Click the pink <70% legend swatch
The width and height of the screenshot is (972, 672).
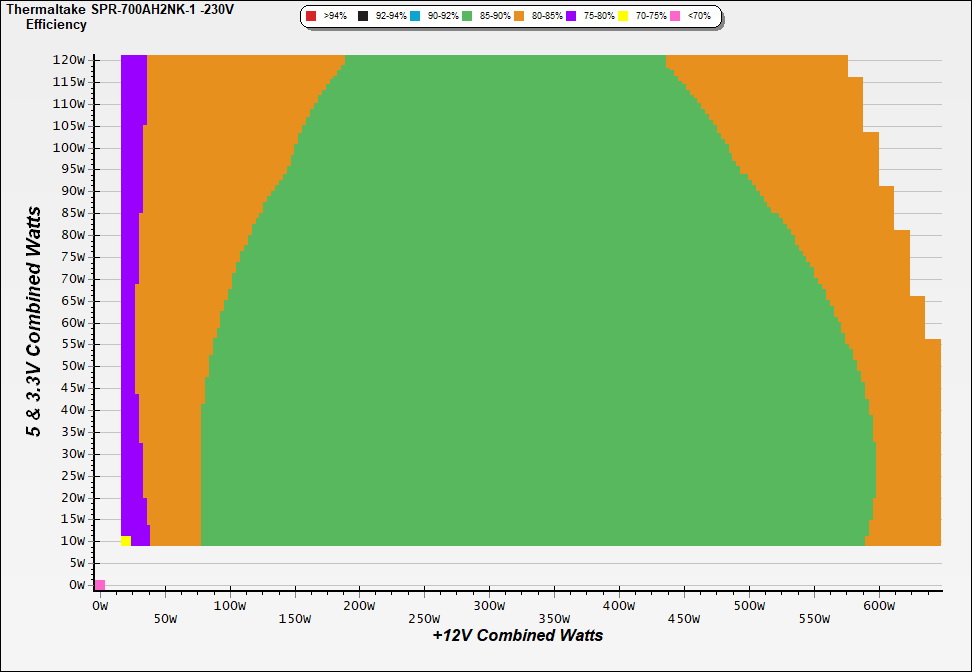coord(675,17)
